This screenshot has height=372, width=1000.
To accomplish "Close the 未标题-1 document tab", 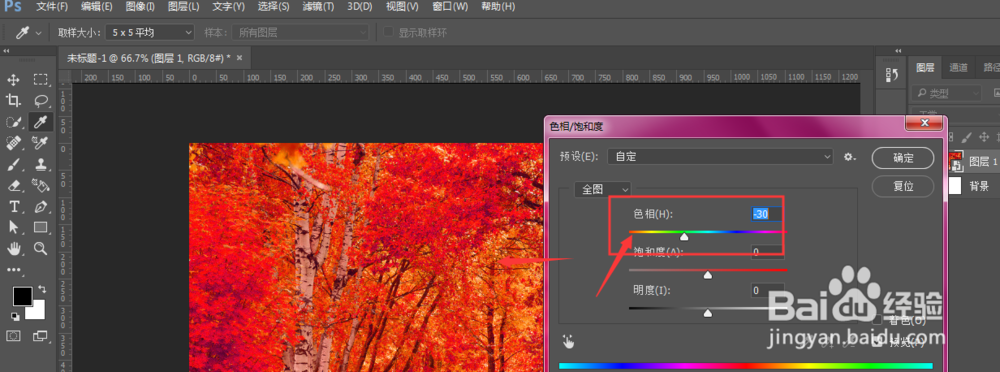I will point(240,58).
